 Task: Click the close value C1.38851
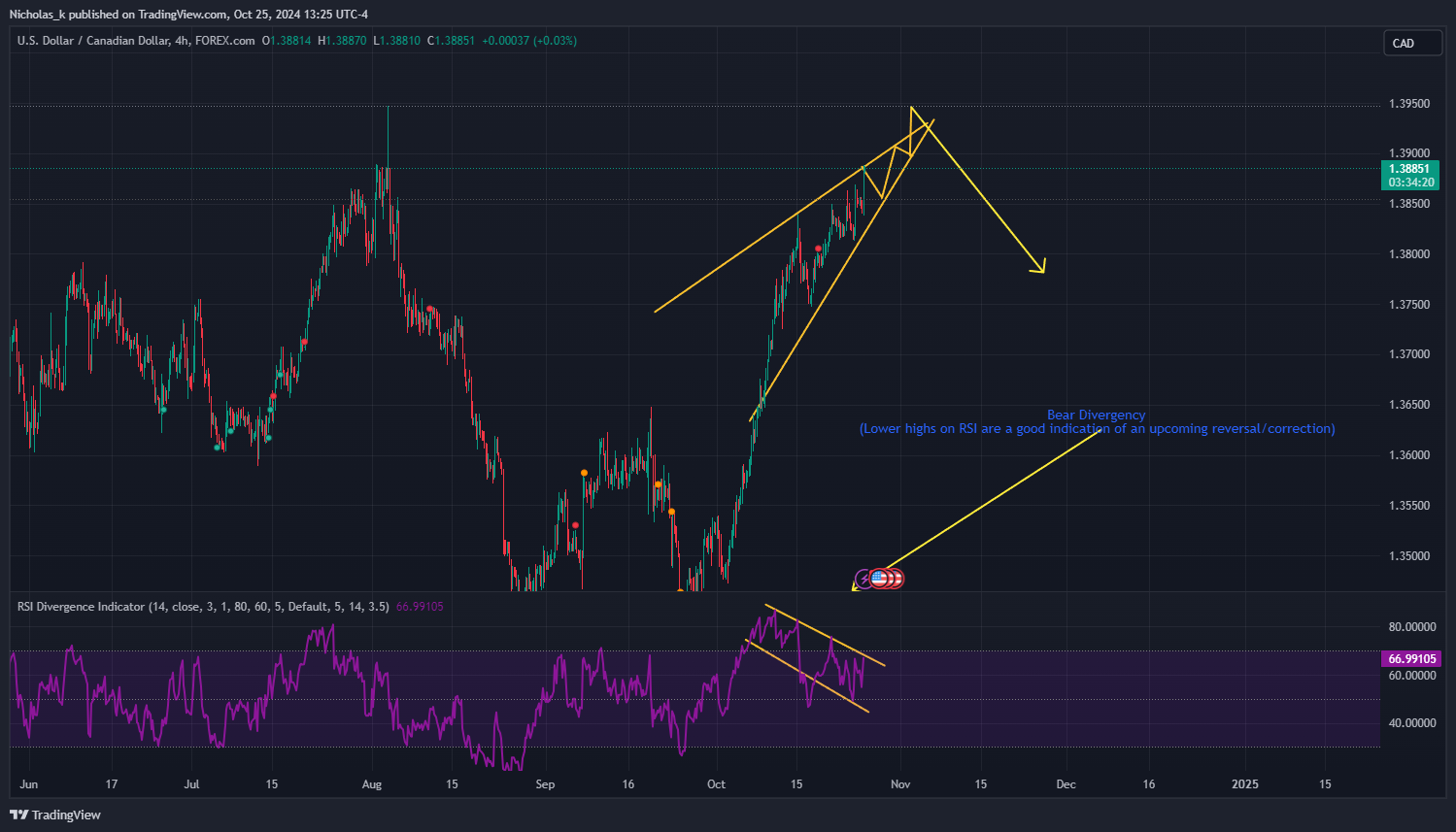tap(452, 41)
